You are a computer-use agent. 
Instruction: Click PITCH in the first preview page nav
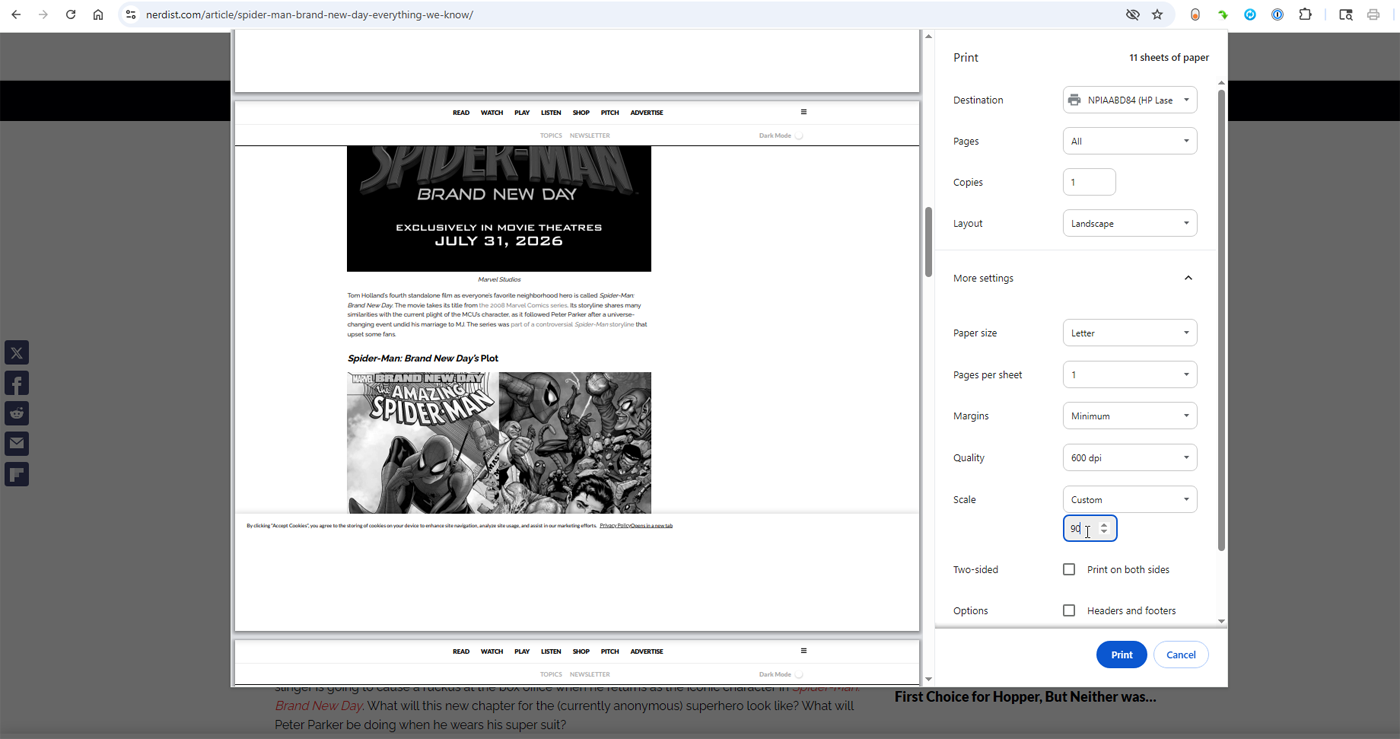[x=610, y=113]
